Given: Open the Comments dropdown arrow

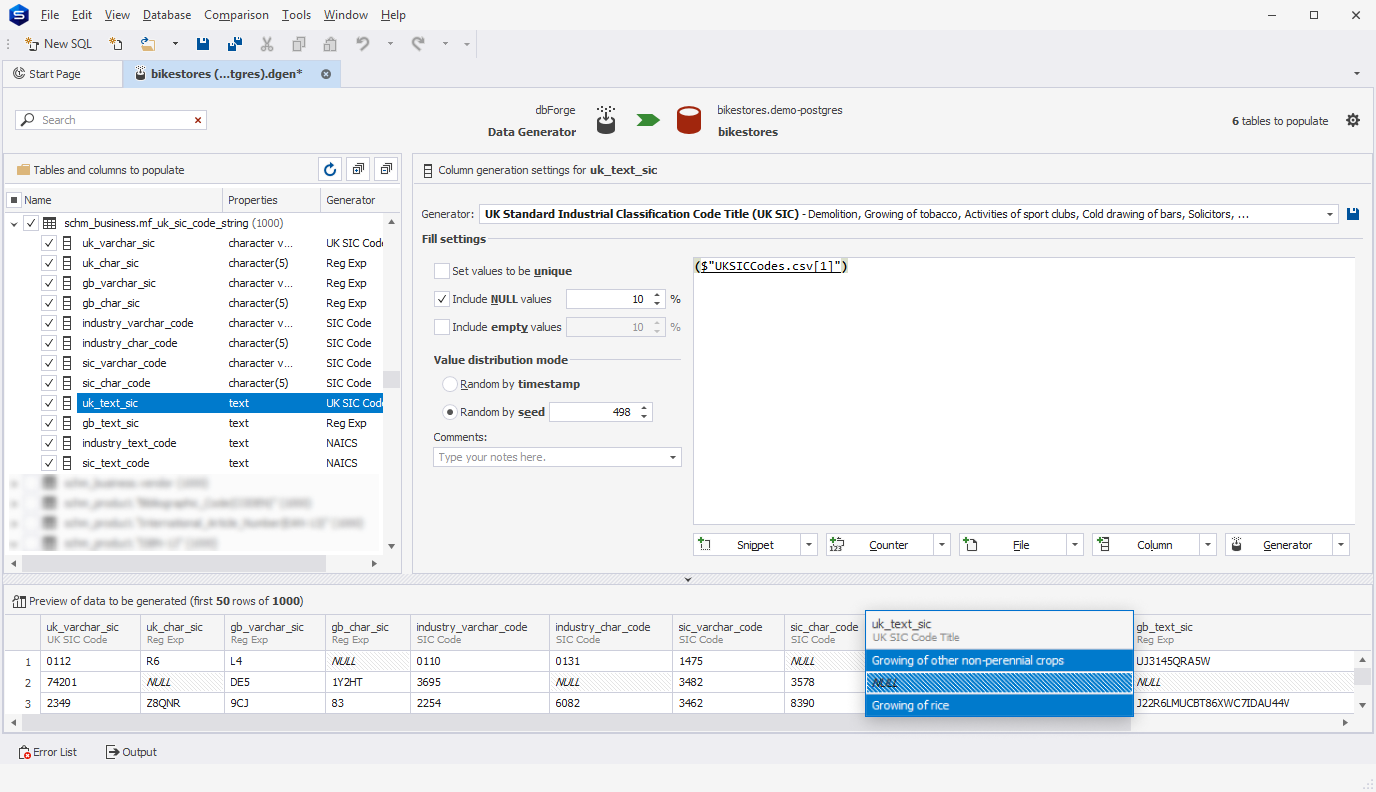Looking at the screenshot, I should tap(673, 457).
